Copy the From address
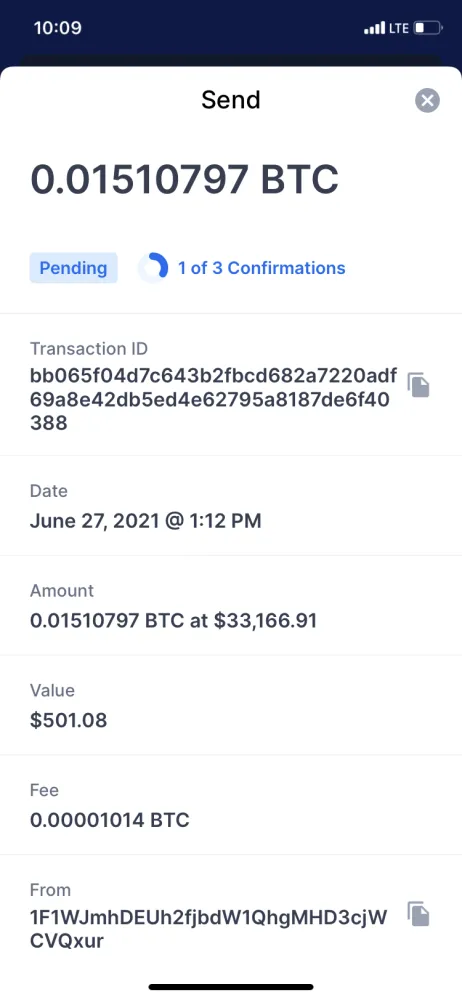Screen dimensions: 462x1000 (x=419, y=914)
